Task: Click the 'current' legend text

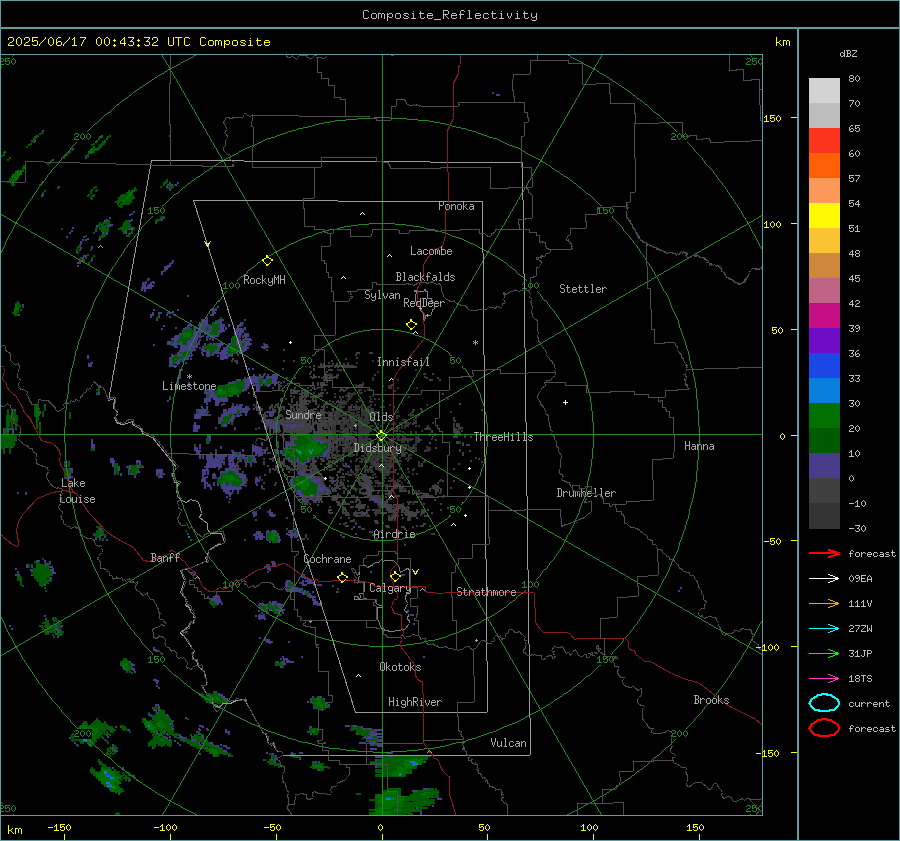Action: (x=869, y=704)
